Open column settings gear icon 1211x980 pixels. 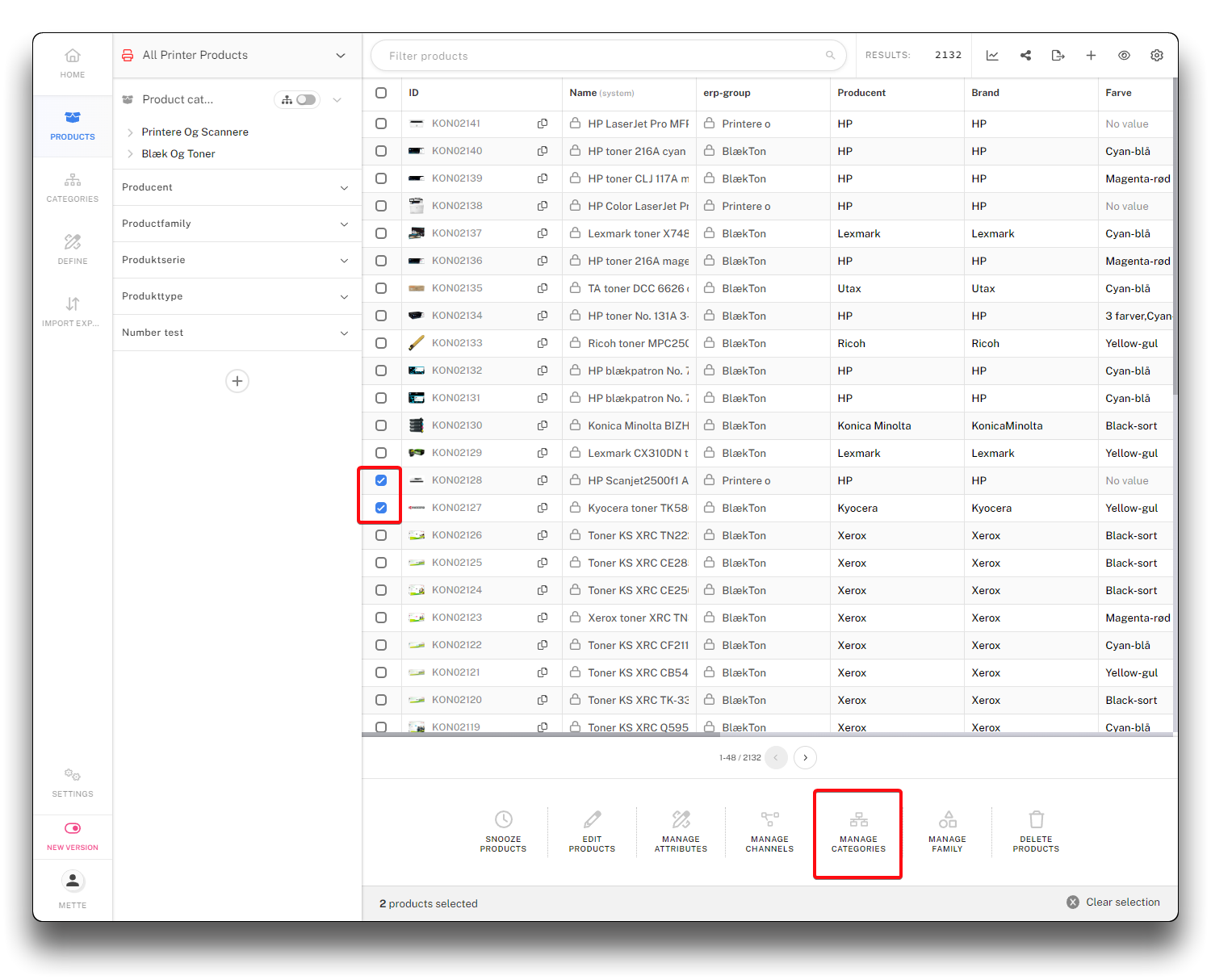click(x=1157, y=56)
